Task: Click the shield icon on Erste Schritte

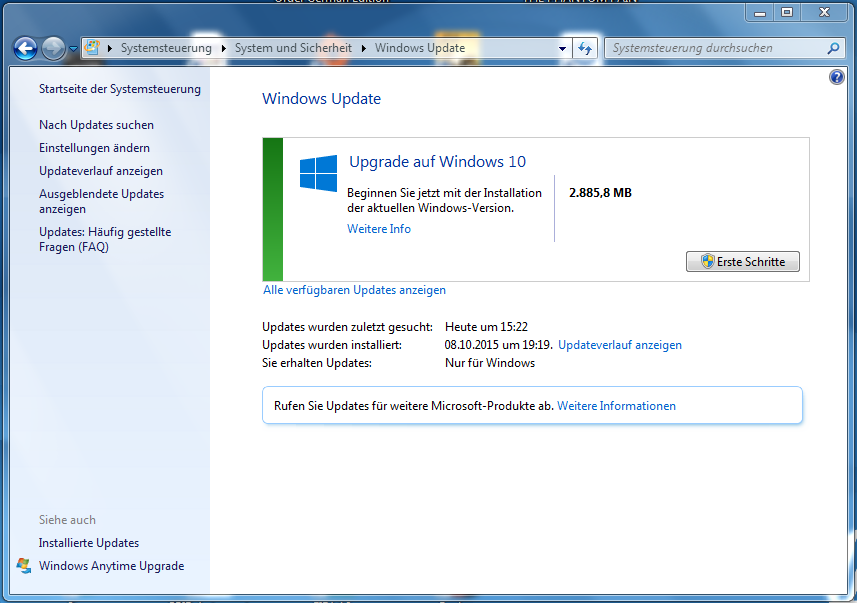Action: coord(708,261)
